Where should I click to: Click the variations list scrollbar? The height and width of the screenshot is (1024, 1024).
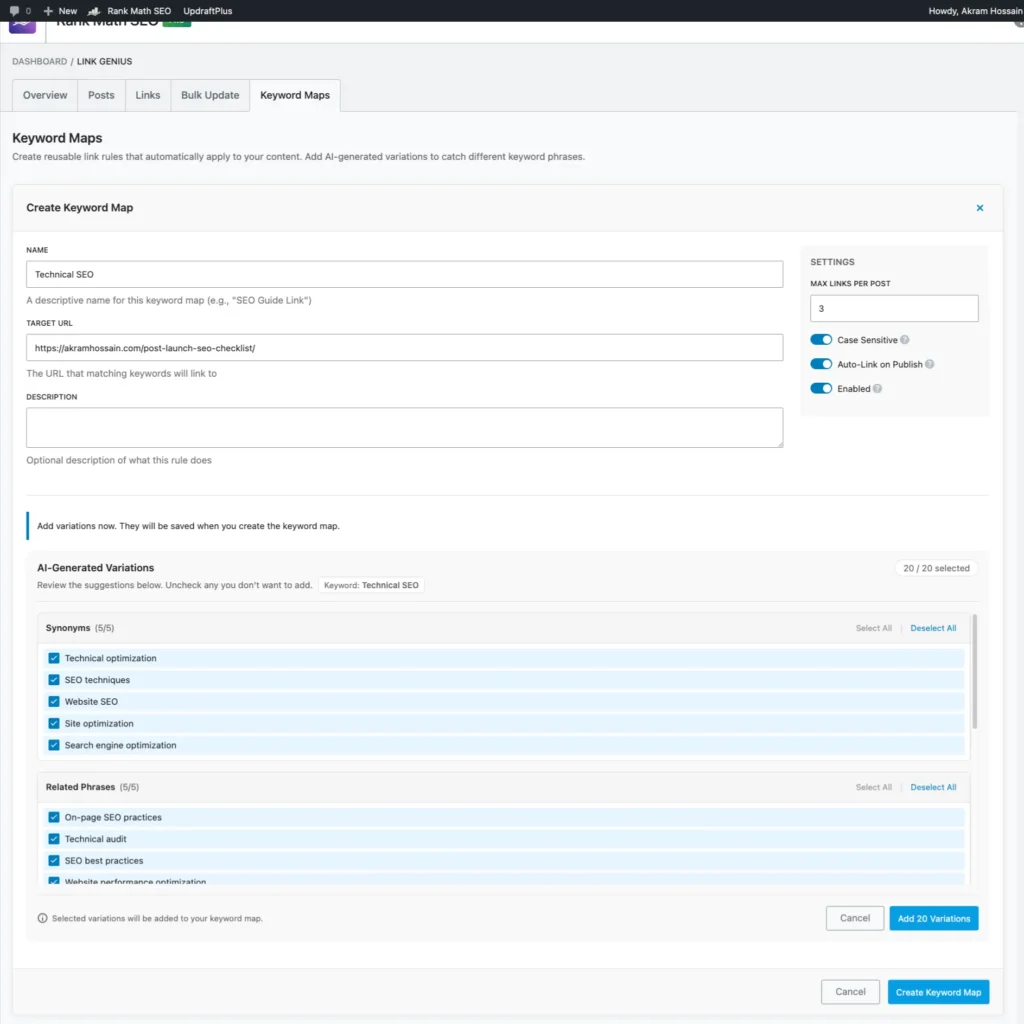tap(975, 671)
